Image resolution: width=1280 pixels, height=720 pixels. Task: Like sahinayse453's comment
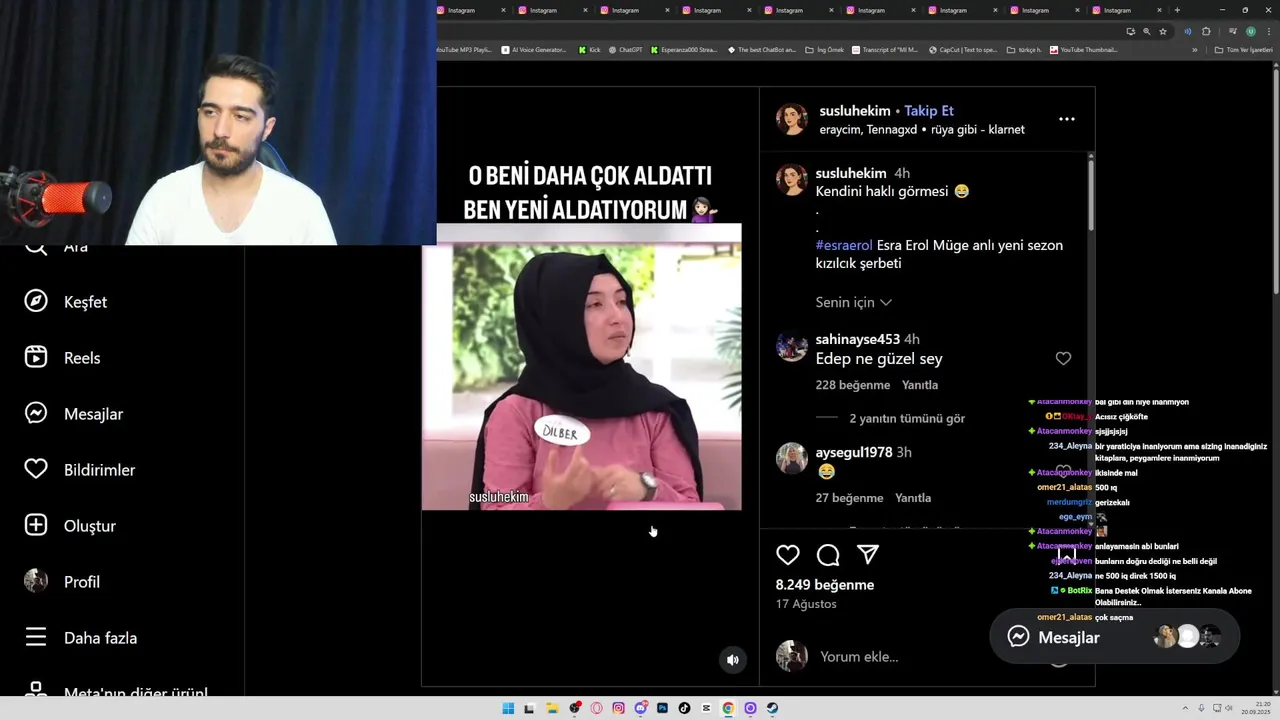pos(1063,358)
